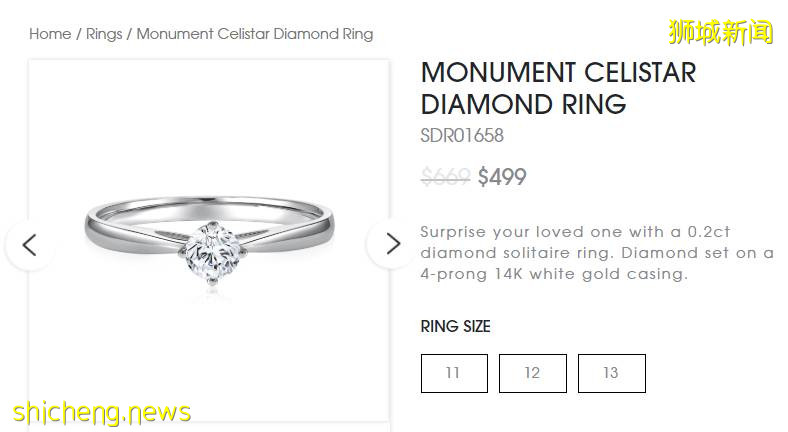This screenshot has width=788, height=432.
Task: Click the Monument Celistar Diamond Ring breadcrumb
Action: [255, 34]
